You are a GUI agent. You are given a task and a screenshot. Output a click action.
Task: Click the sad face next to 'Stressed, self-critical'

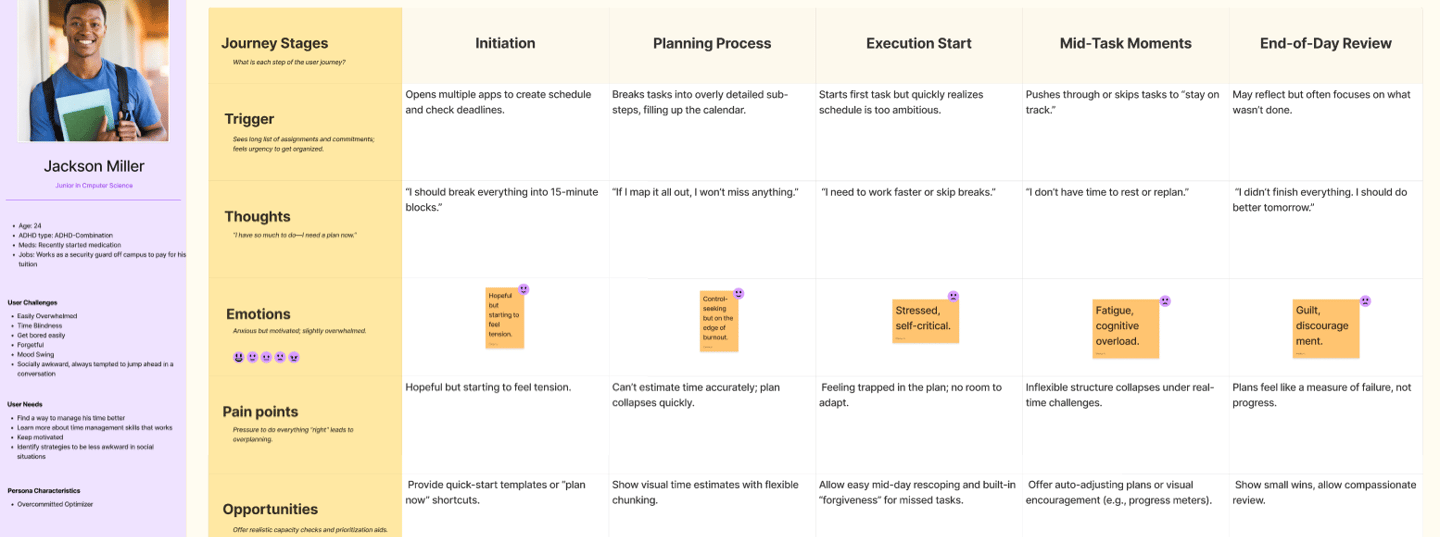coord(953,297)
